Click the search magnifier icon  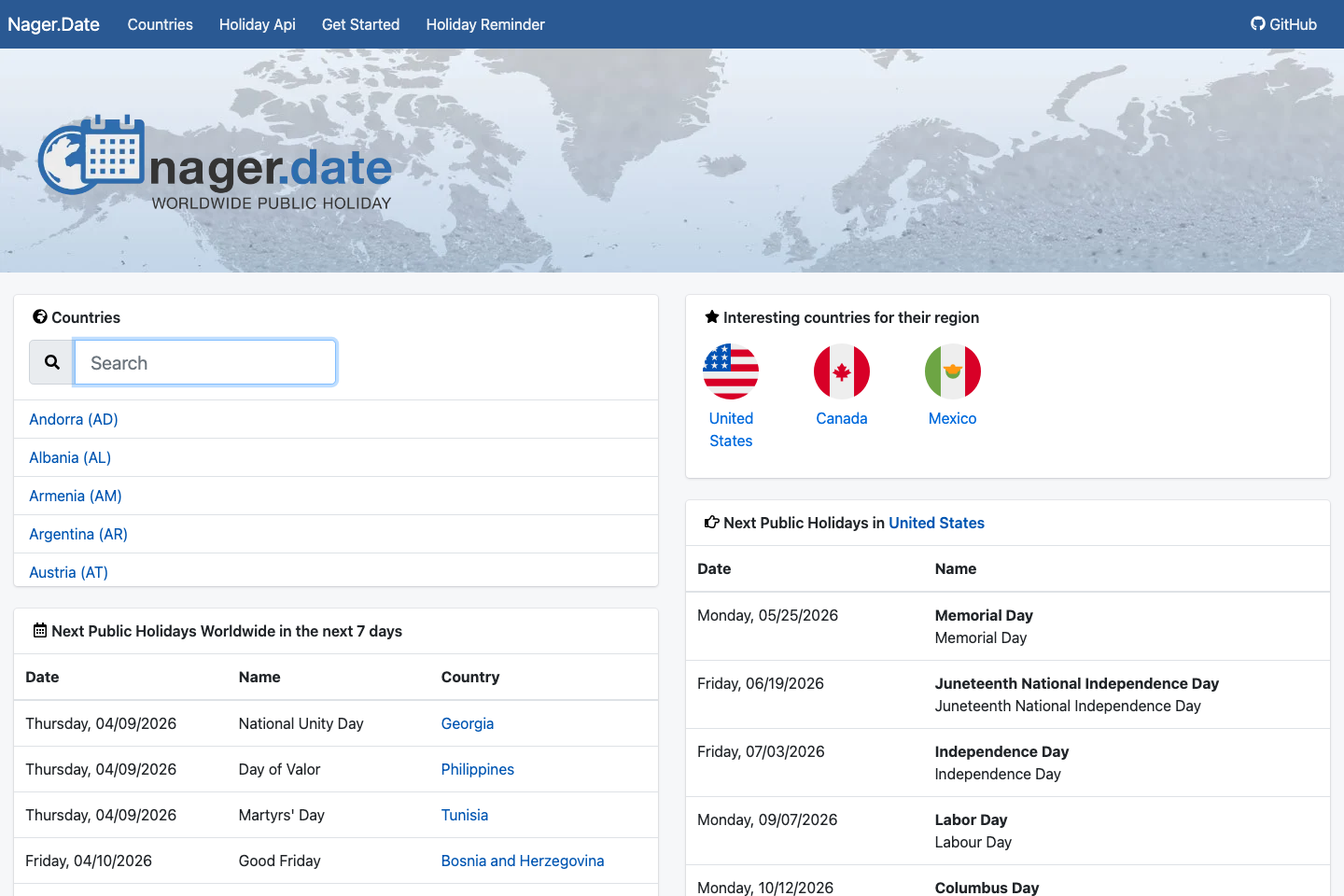[51, 362]
